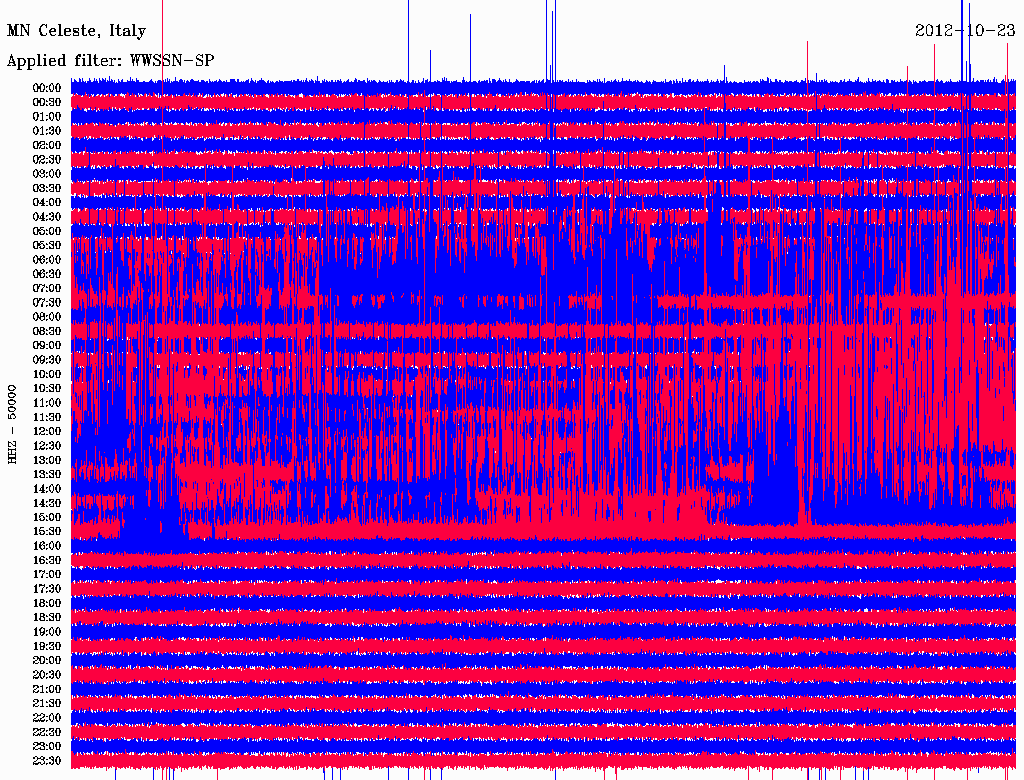Select the 15:30 time row label
1024x780 pixels.
[47, 532]
